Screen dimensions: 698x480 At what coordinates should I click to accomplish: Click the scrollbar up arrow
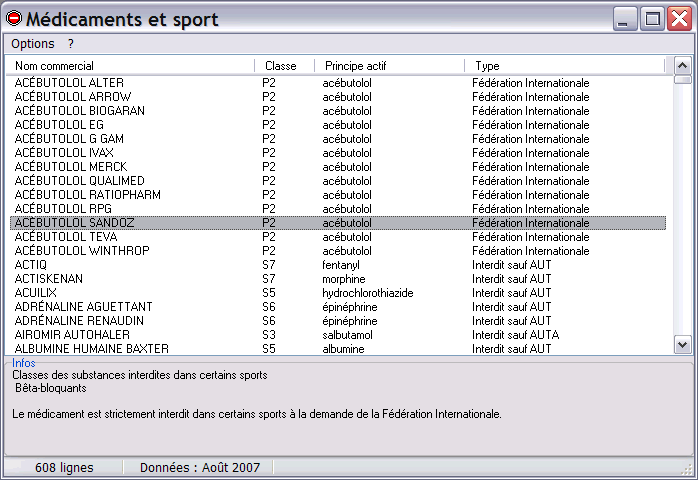[x=682, y=66]
